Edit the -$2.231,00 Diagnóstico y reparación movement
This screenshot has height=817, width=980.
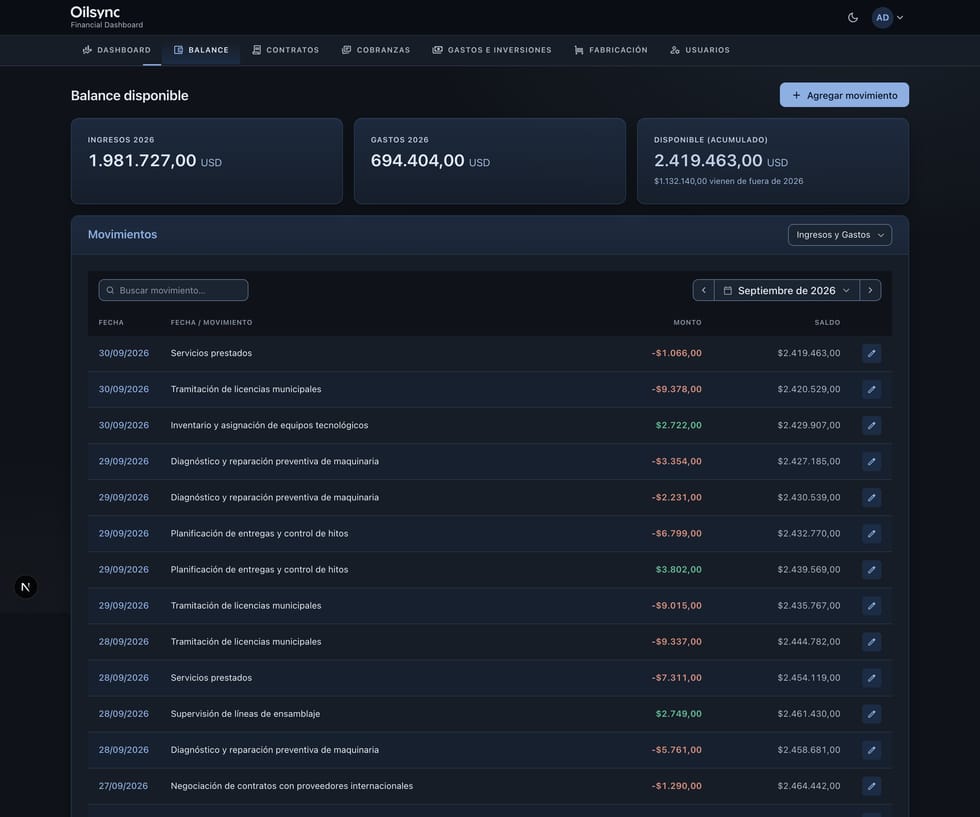tap(871, 498)
